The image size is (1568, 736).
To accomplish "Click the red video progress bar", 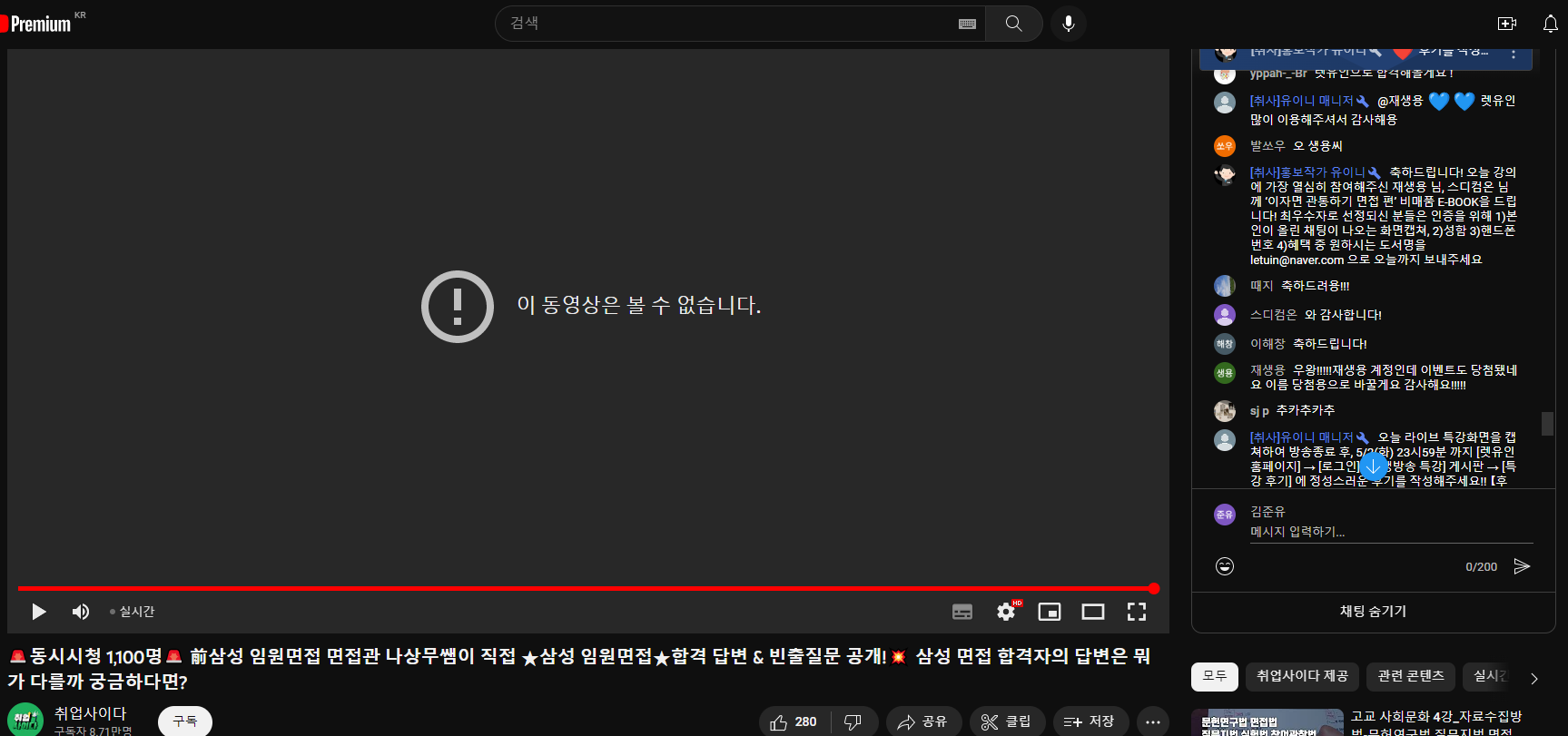I will (586, 589).
